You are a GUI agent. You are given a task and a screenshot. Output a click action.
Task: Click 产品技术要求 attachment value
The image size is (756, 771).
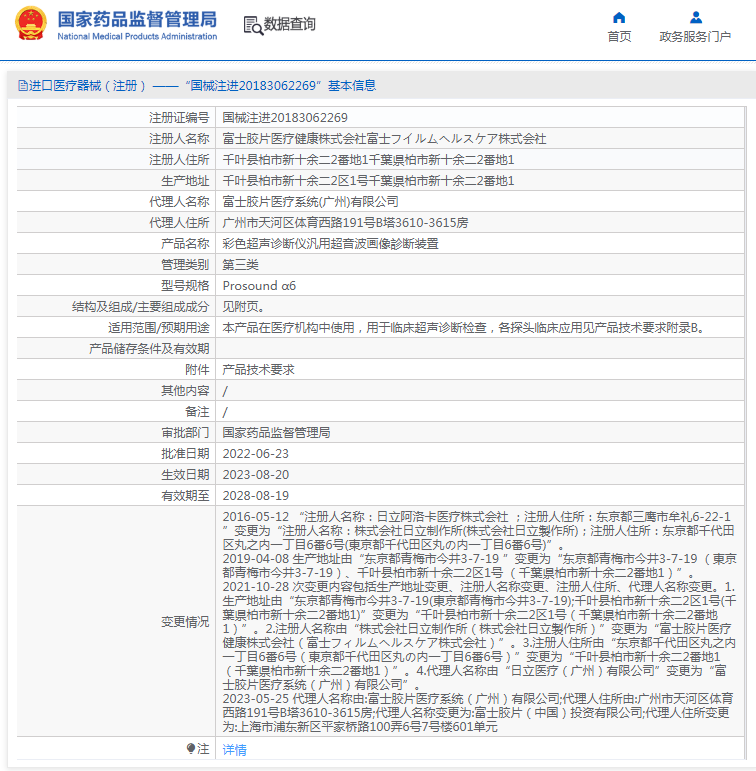tap(258, 370)
